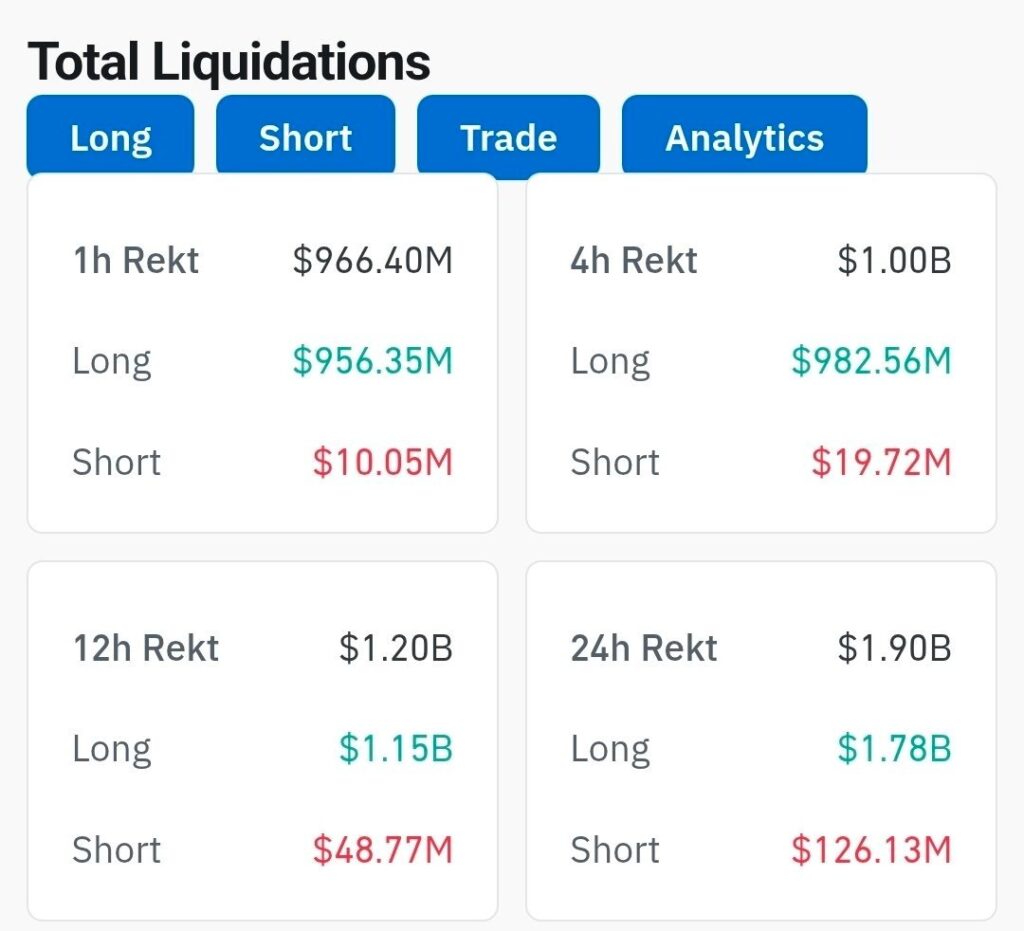Viewport: 1024px width, 931px height.
Task: Open the Trade tab
Action: pyautogui.click(x=508, y=138)
